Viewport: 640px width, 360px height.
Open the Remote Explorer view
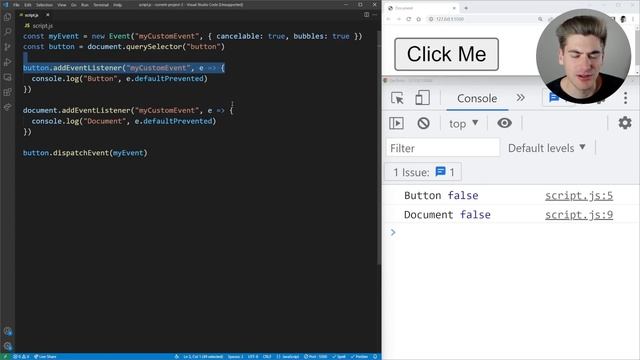[7, 77]
